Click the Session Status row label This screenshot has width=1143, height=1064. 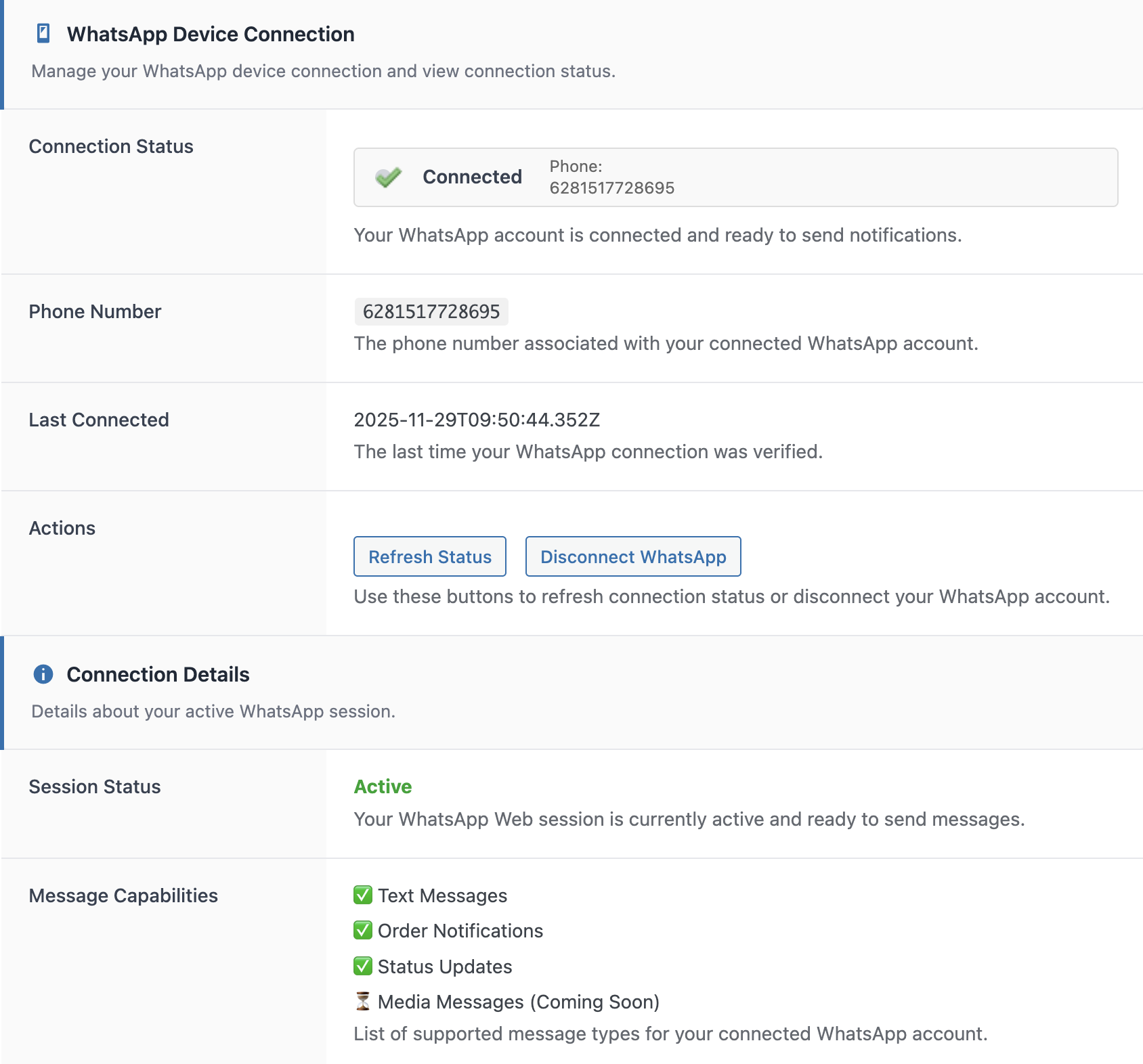point(95,786)
